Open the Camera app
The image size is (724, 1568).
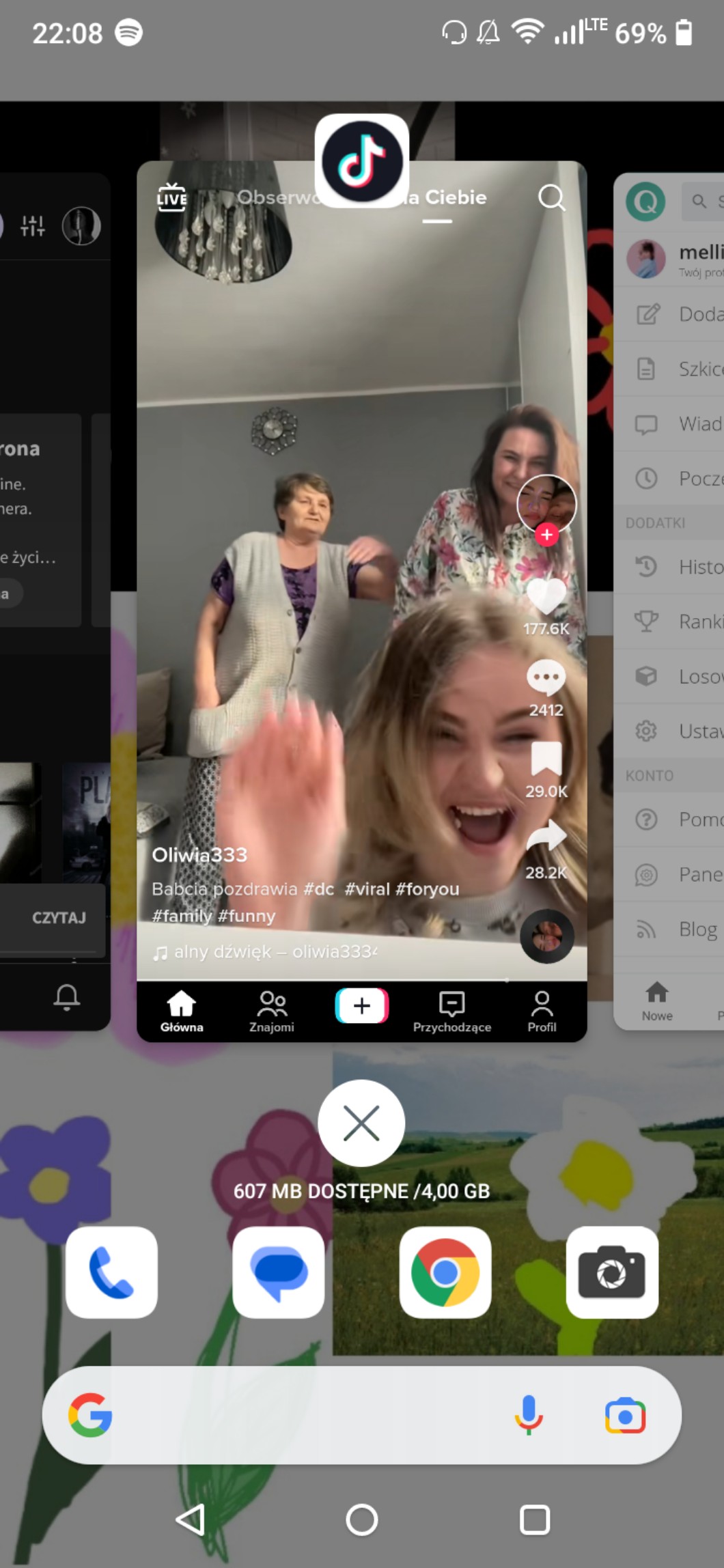612,1272
